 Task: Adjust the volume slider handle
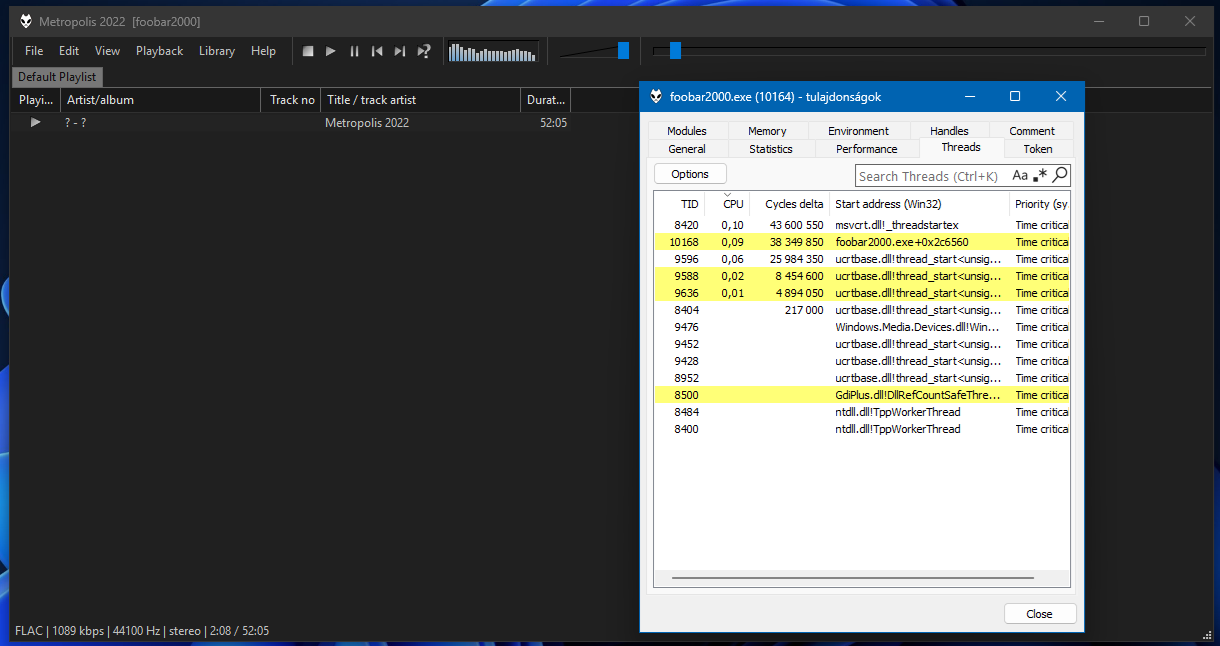[x=623, y=50]
